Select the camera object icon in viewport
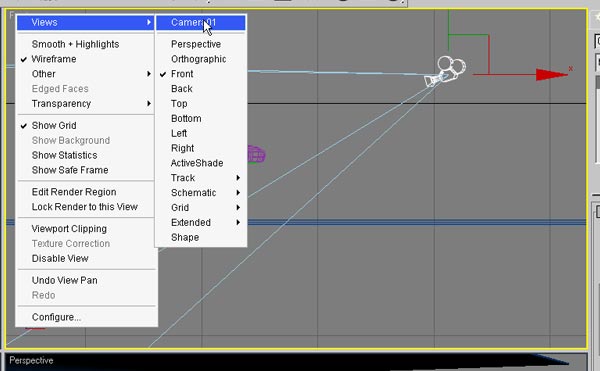 tap(446, 72)
